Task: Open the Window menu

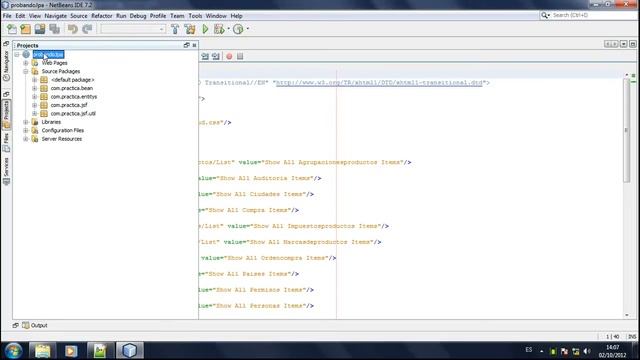Action: pos(216,16)
